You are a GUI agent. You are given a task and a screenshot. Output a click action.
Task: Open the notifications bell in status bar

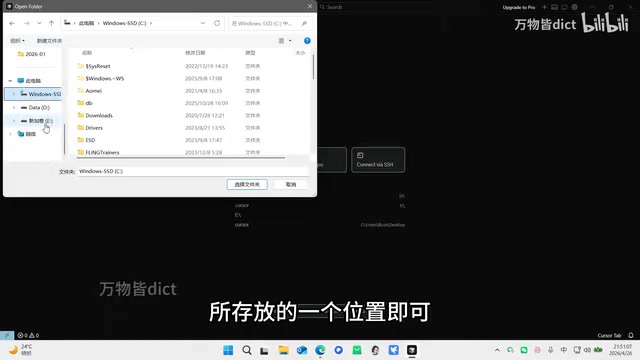tap(631, 335)
